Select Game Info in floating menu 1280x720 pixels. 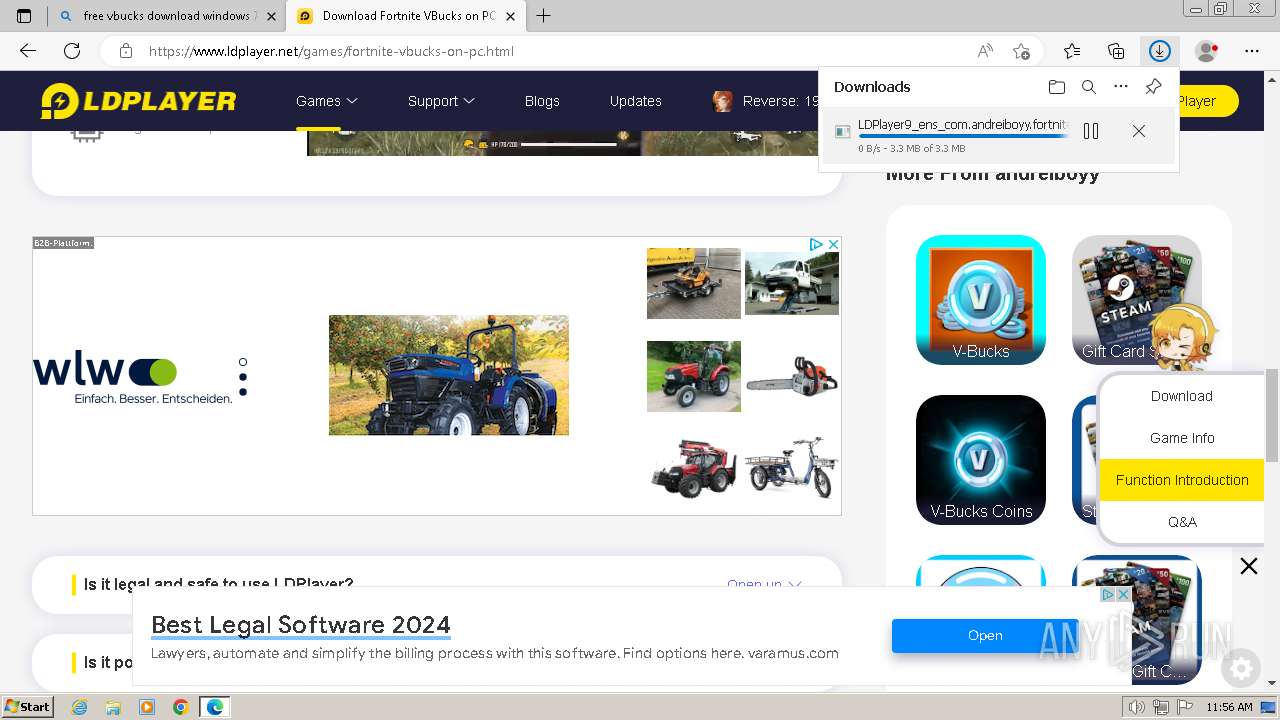(x=1182, y=438)
